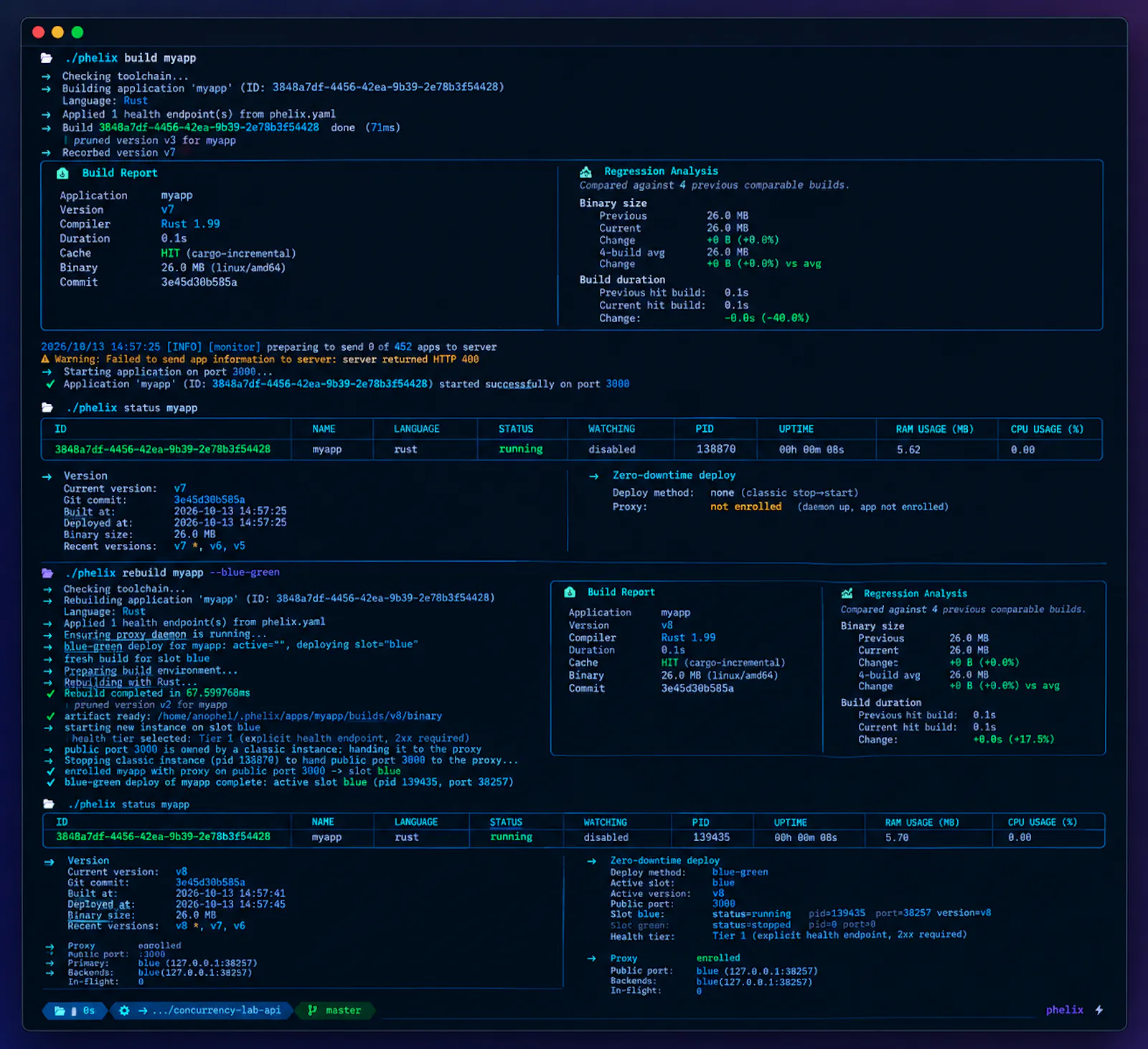Click the folder icon beside the rebuild myapp command
The height and width of the screenshot is (1049, 1148).
coord(47,573)
